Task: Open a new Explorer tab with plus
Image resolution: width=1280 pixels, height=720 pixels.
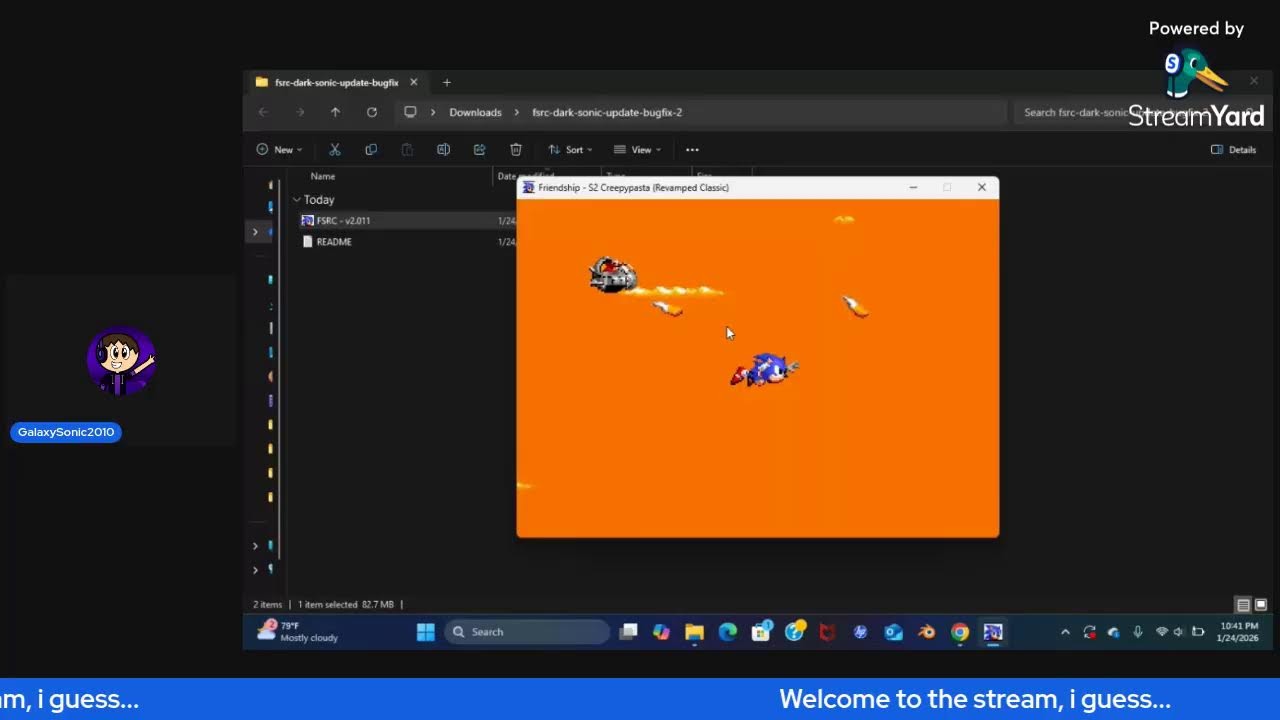Action: pyautogui.click(x=447, y=82)
